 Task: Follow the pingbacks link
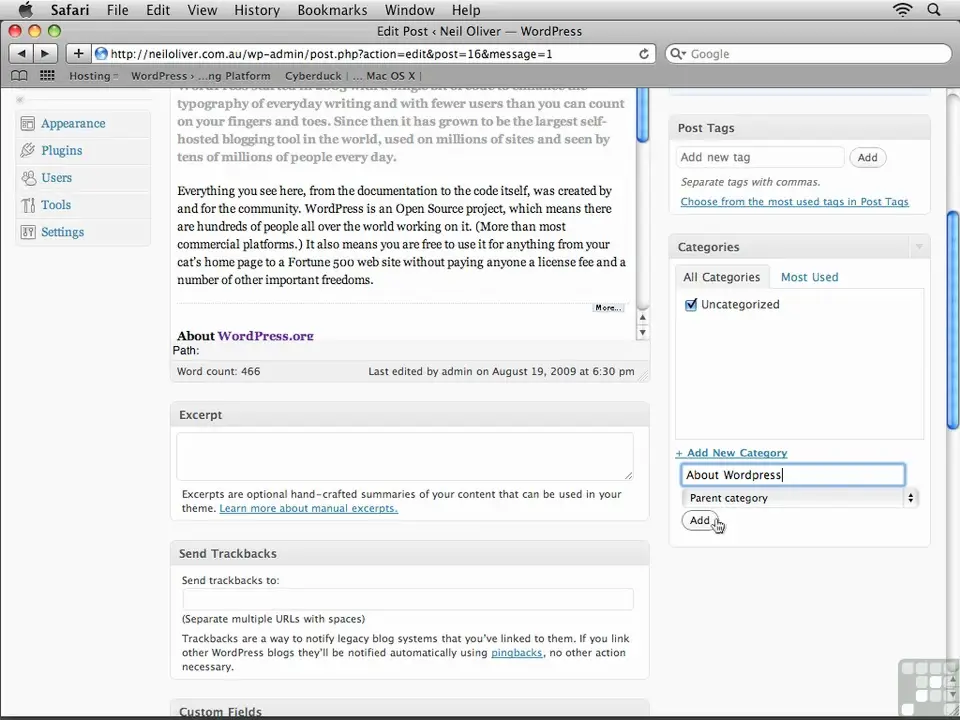pyautogui.click(x=517, y=653)
